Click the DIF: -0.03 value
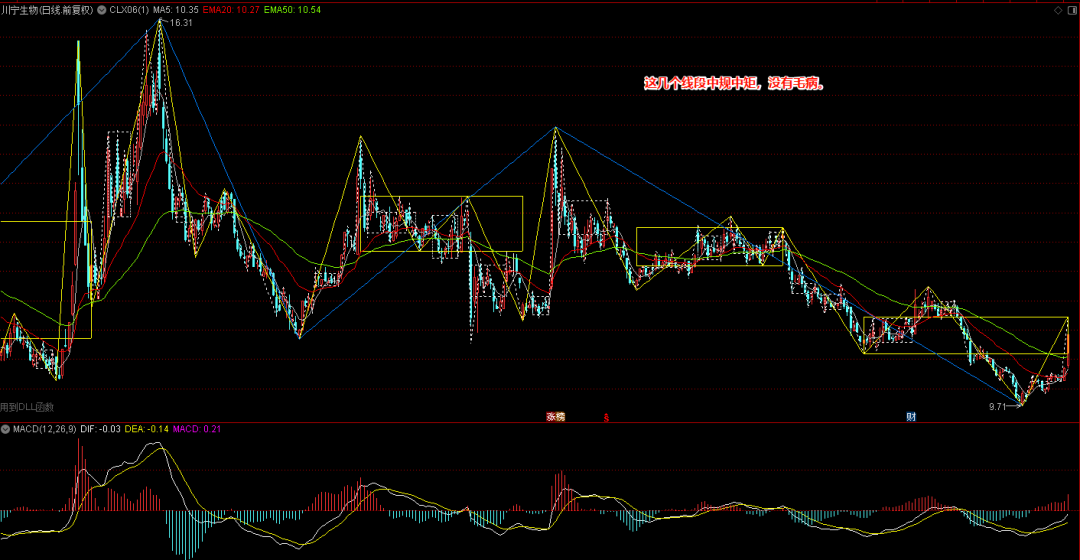Viewport: 1080px width, 560px height. coord(101,429)
